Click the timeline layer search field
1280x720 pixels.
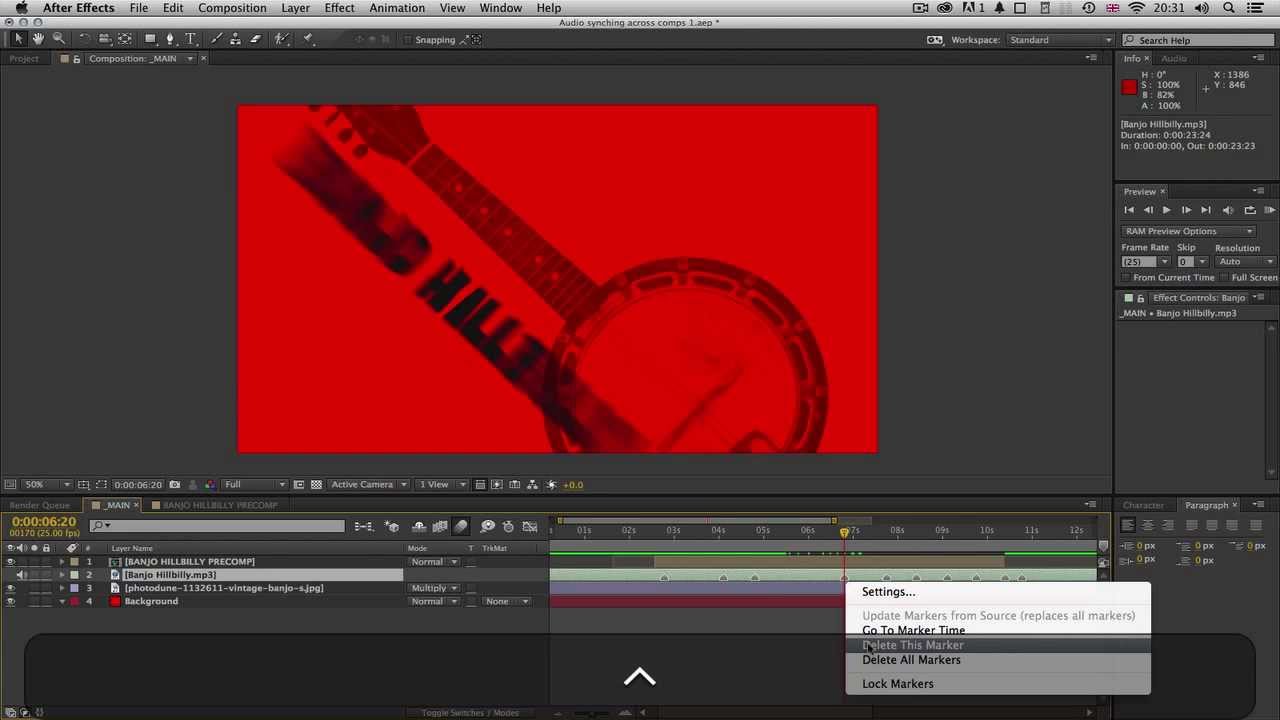(217, 526)
